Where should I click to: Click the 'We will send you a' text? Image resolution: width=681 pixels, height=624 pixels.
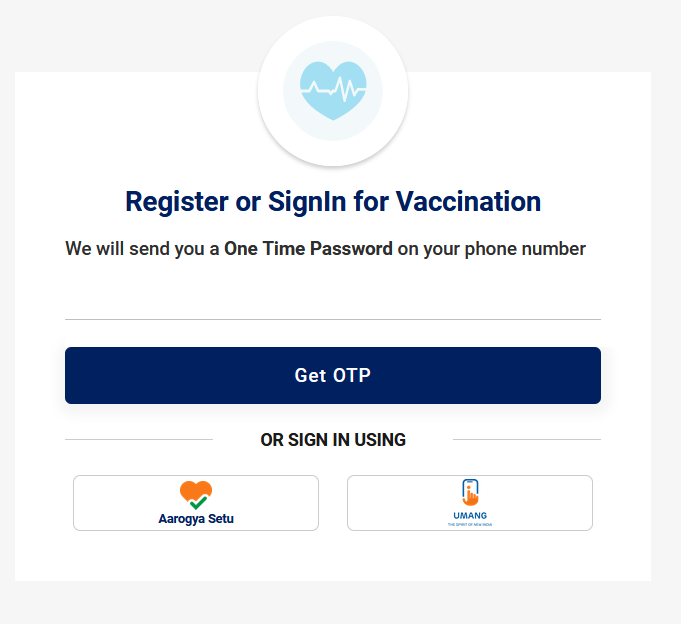point(142,249)
